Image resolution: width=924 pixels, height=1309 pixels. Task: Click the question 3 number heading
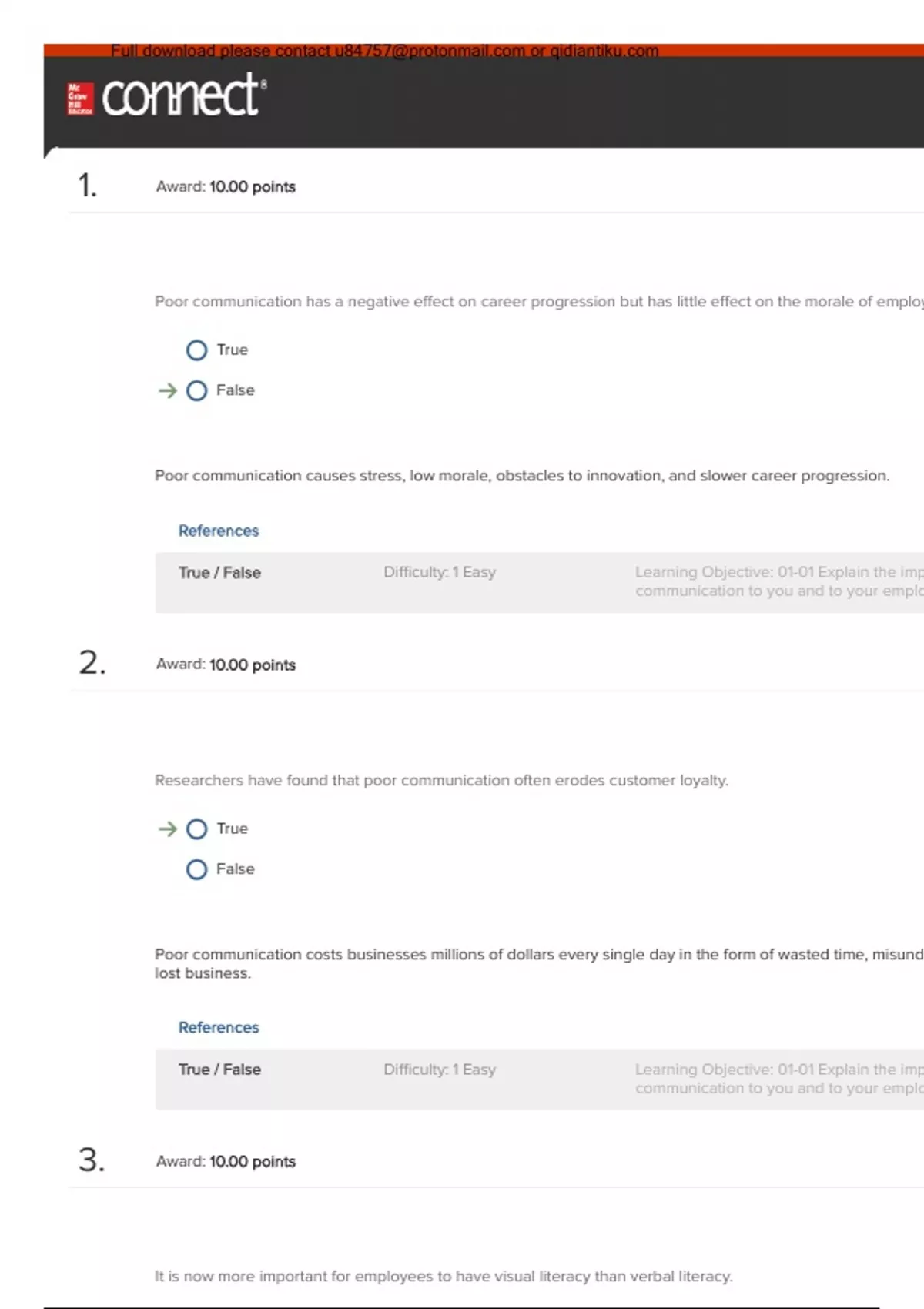91,1160
